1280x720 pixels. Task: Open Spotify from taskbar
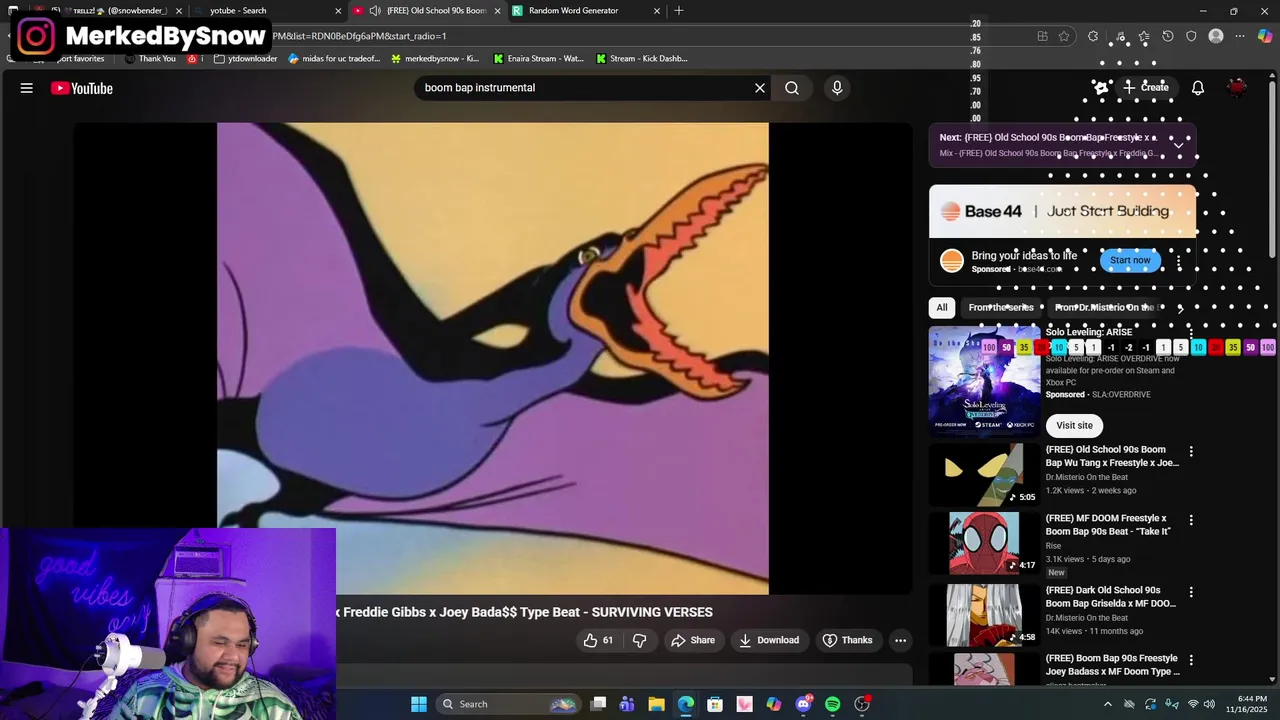pos(832,704)
